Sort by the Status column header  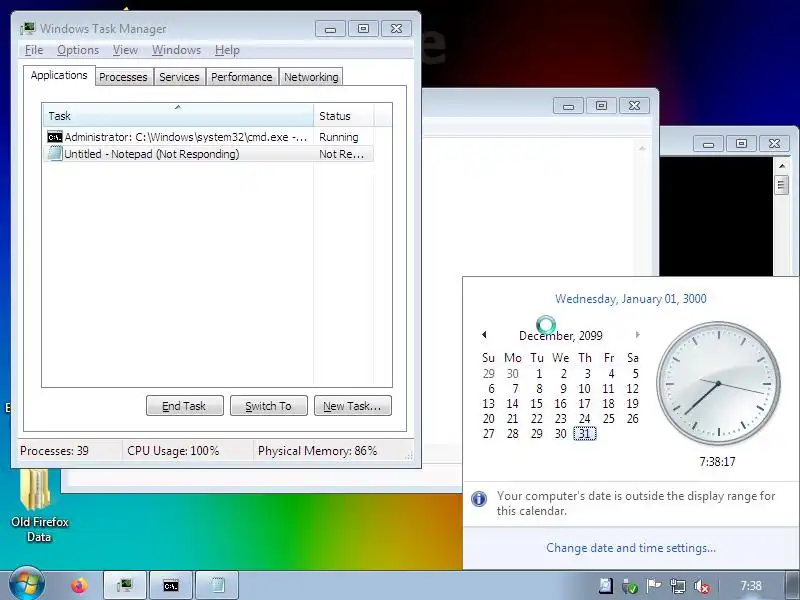pos(343,115)
